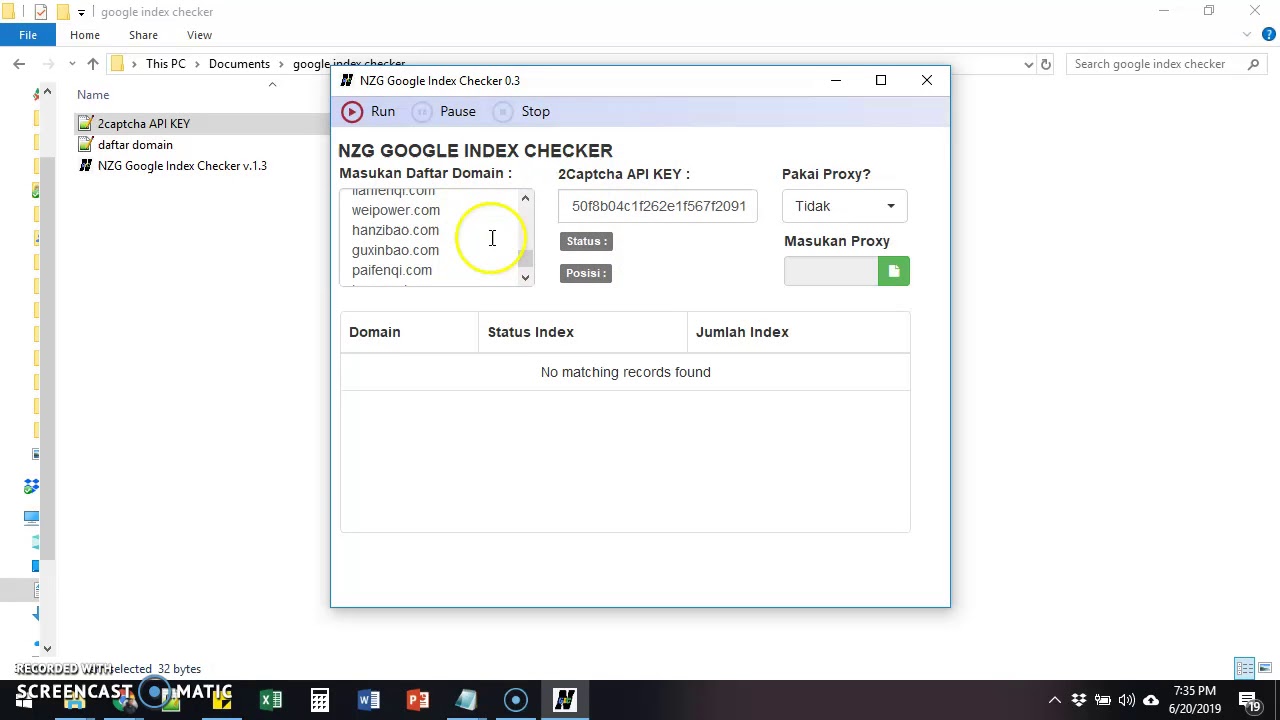Image resolution: width=1280 pixels, height=720 pixels.
Task: Open the Screencast recorder taskbar icon
Action: pyautogui.click(x=516, y=700)
